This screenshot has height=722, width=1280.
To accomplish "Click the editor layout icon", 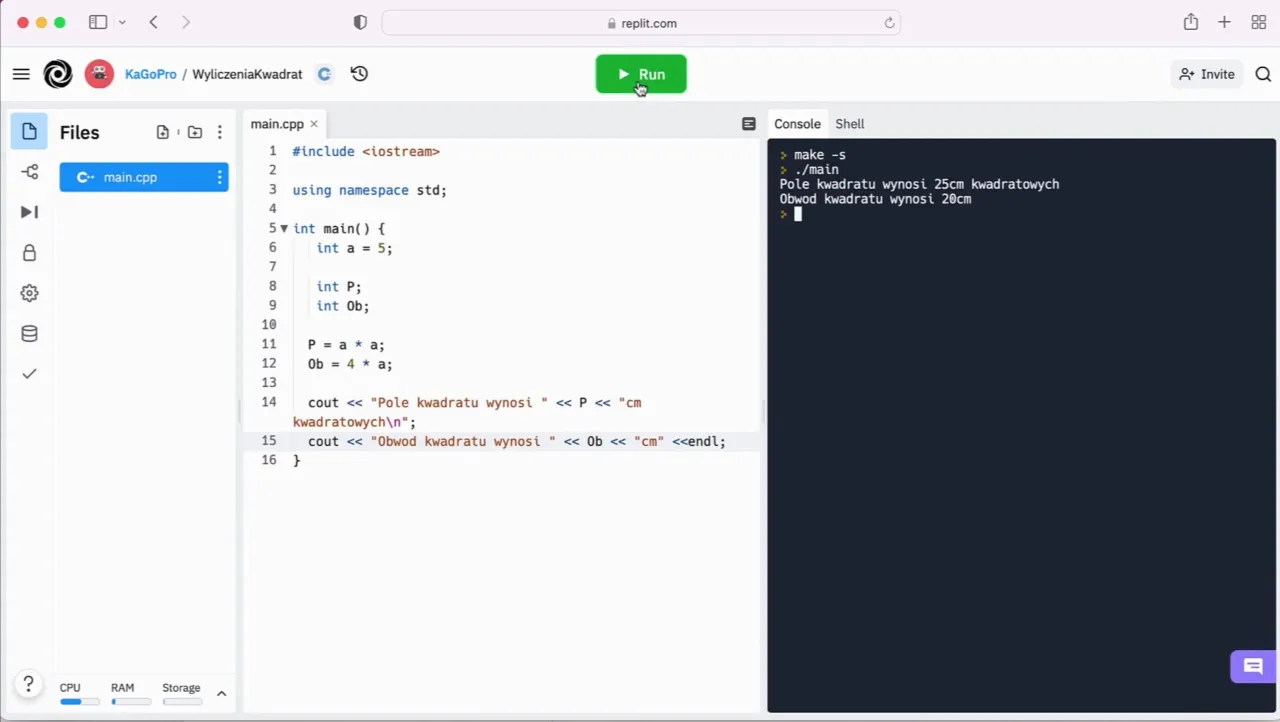I will (749, 124).
